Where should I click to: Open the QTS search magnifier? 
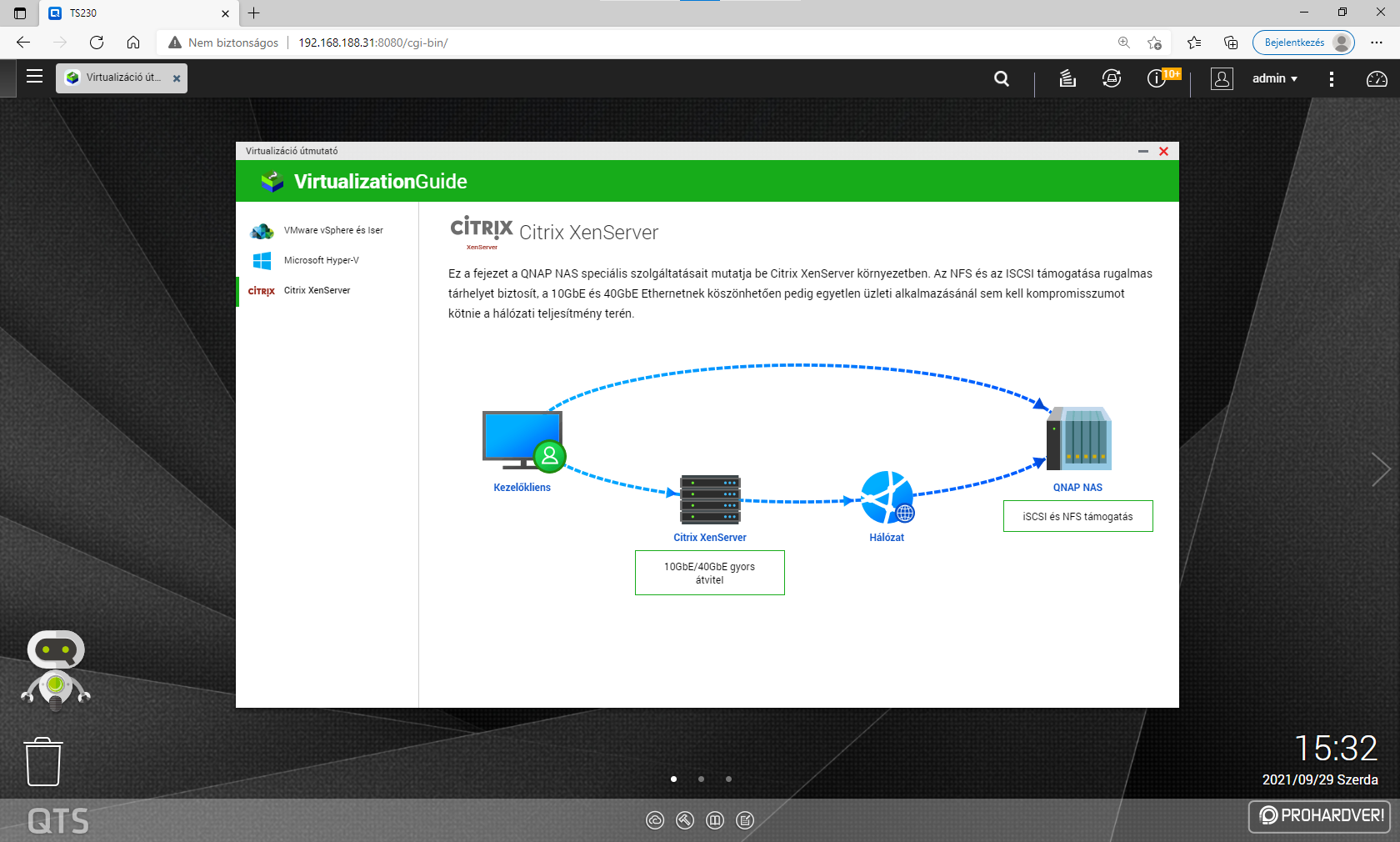tap(1002, 78)
